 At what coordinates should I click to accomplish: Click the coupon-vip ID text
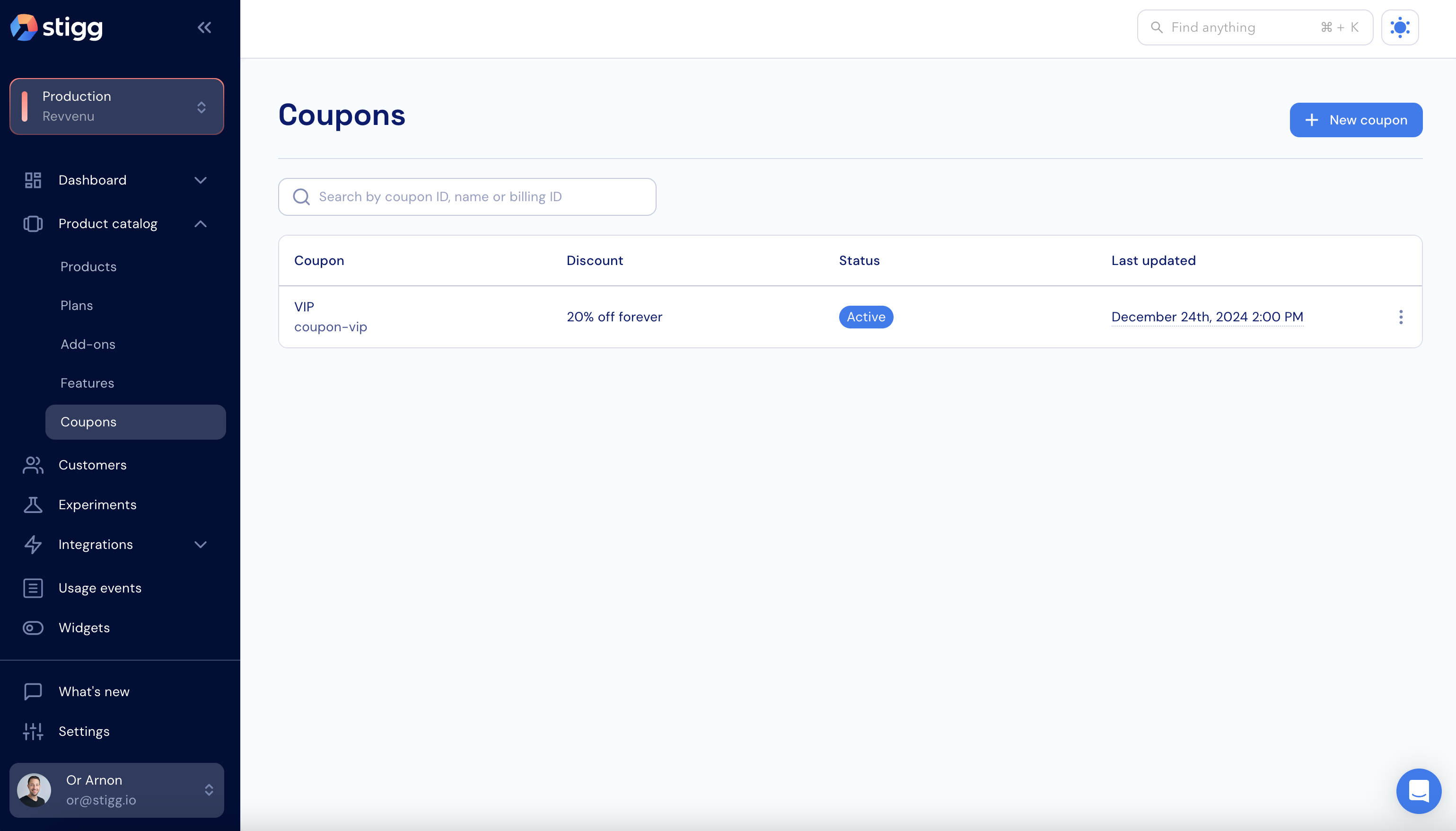pyautogui.click(x=331, y=327)
